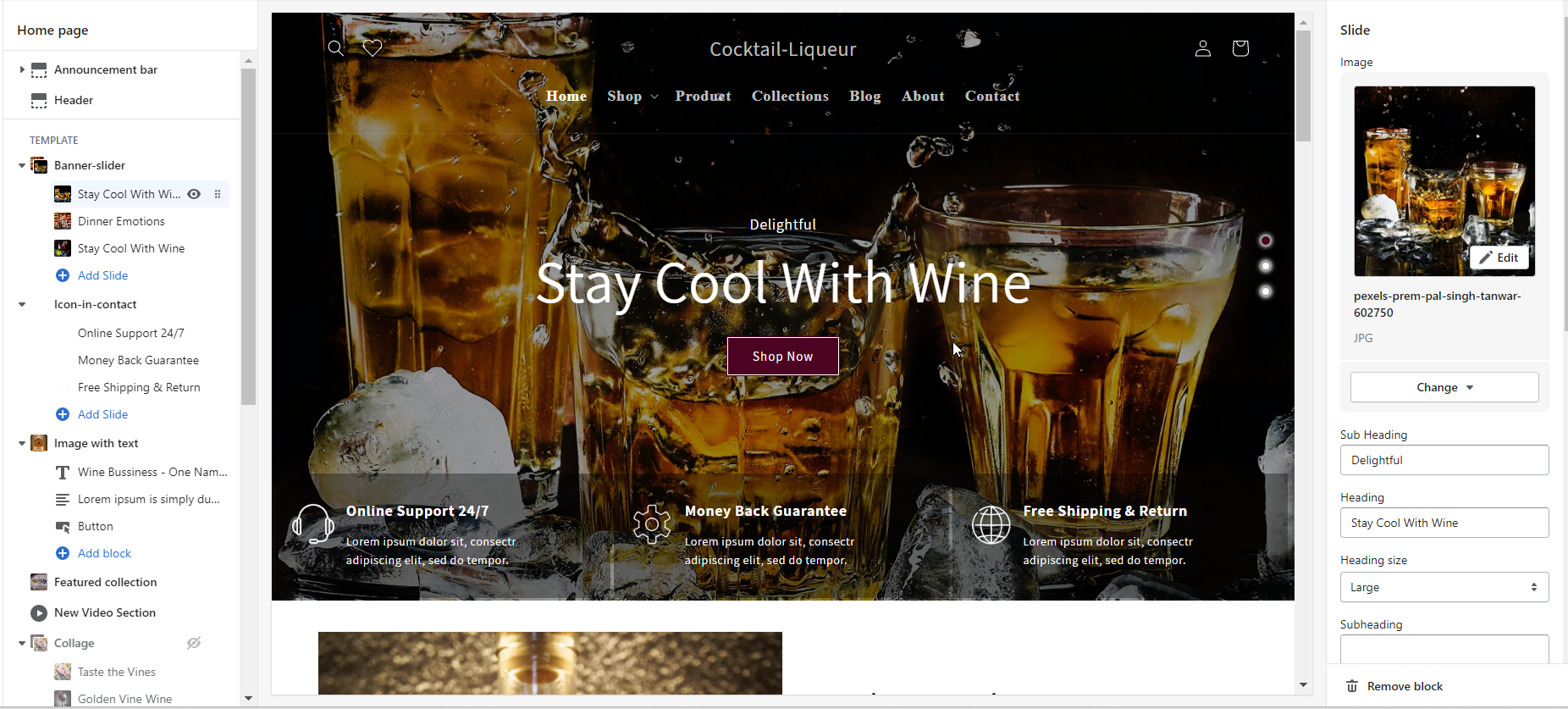The image size is (1568, 709).
Task: Open the Collections menu item
Action: [x=790, y=96]
